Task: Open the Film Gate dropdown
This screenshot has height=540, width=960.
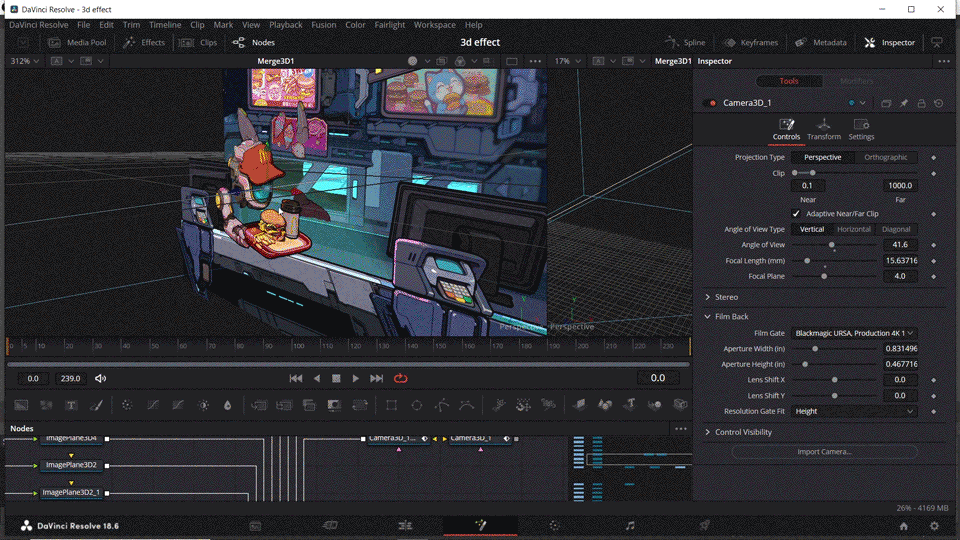Action: point(854,333)
